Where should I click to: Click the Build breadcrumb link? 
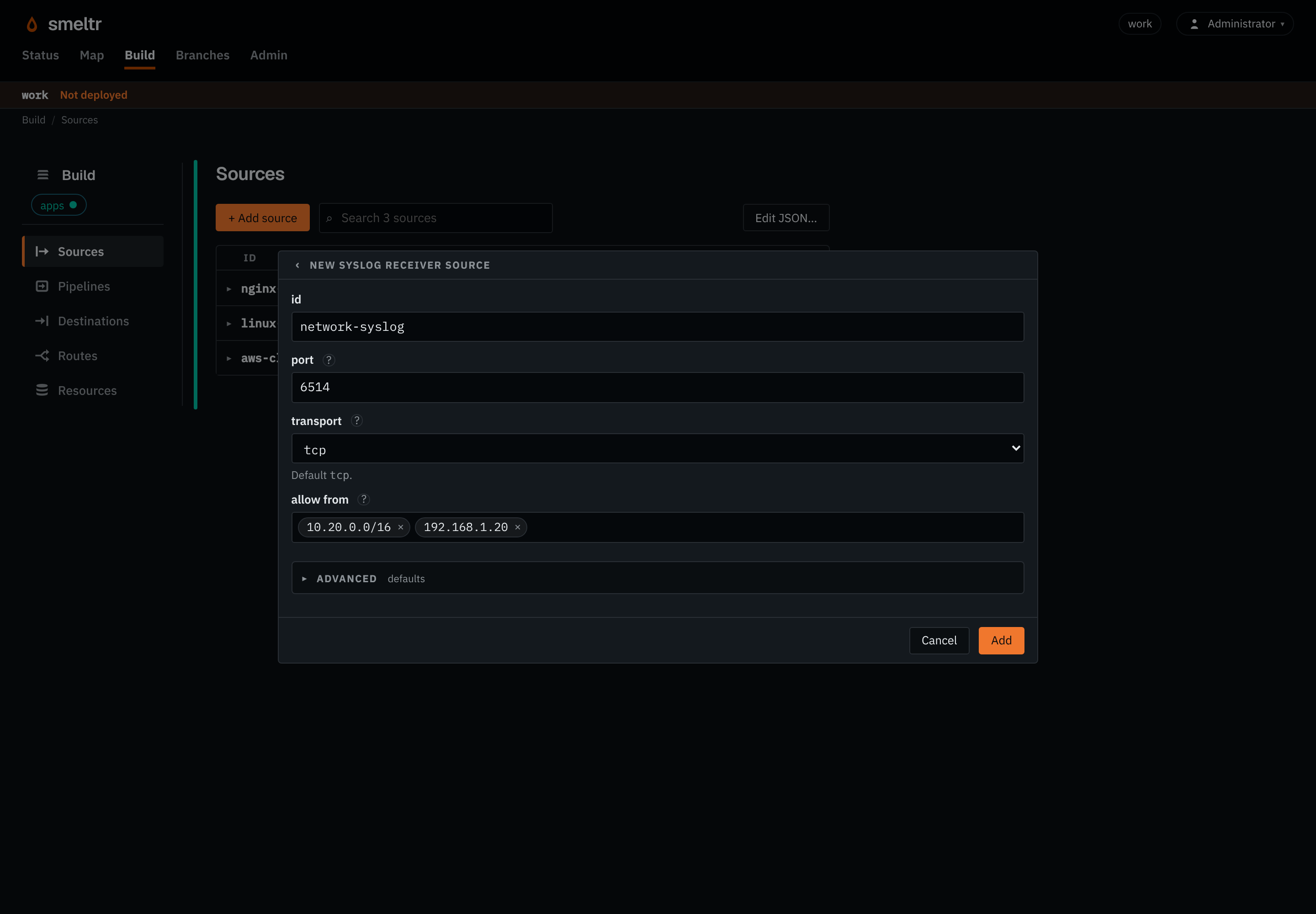click(34, 120)
